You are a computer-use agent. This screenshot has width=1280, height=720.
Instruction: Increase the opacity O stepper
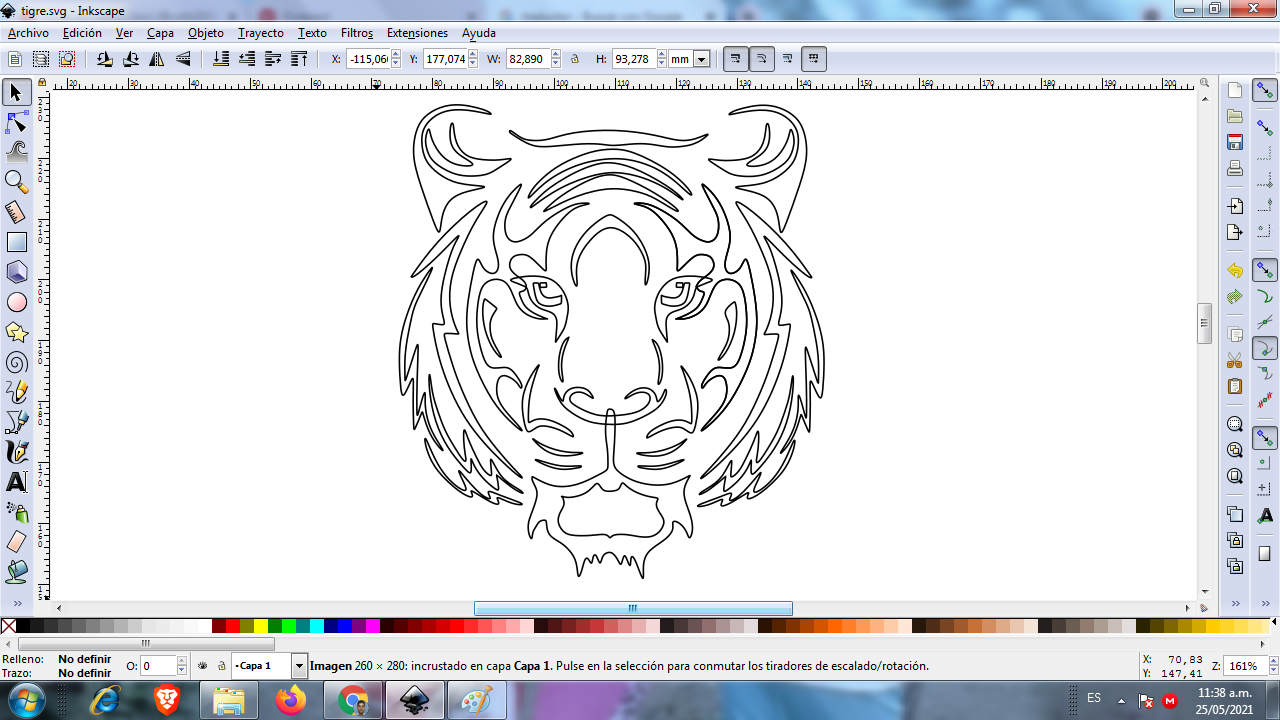[x=182, y=661]
